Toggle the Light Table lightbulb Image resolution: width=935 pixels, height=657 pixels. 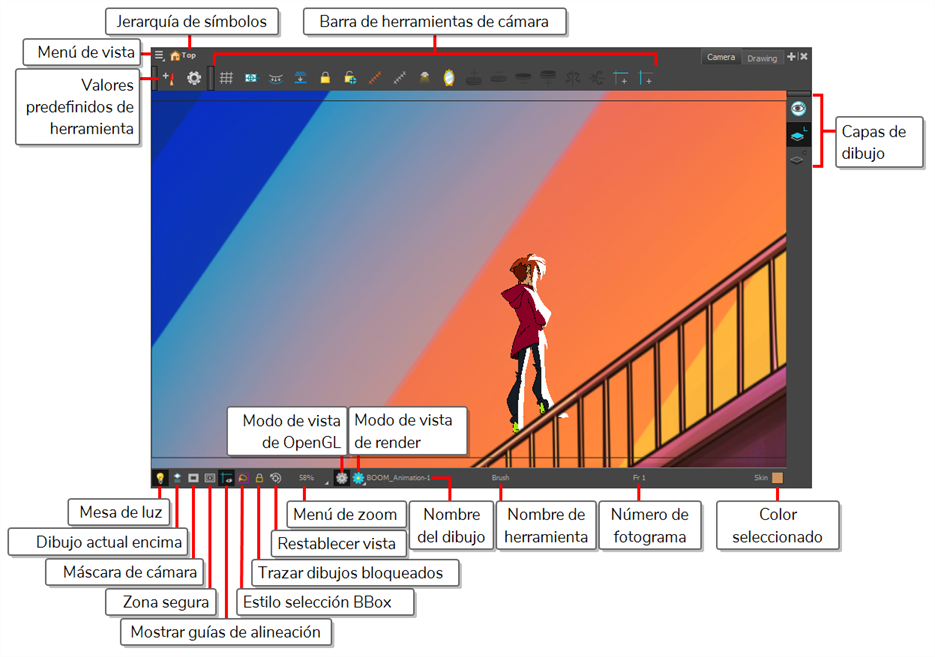[160, 478]
